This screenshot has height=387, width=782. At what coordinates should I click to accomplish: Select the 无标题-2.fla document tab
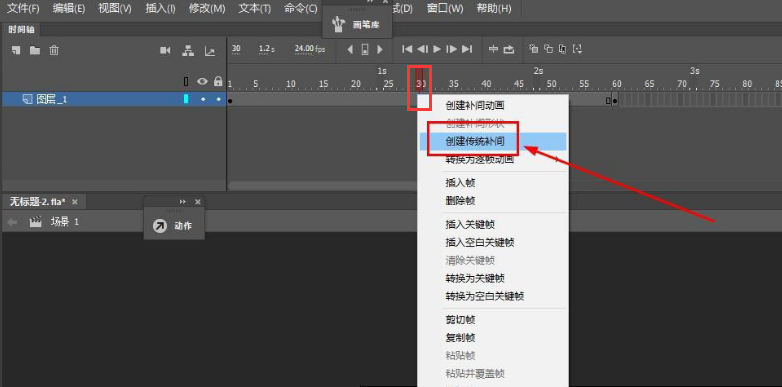tap(37, 201)
